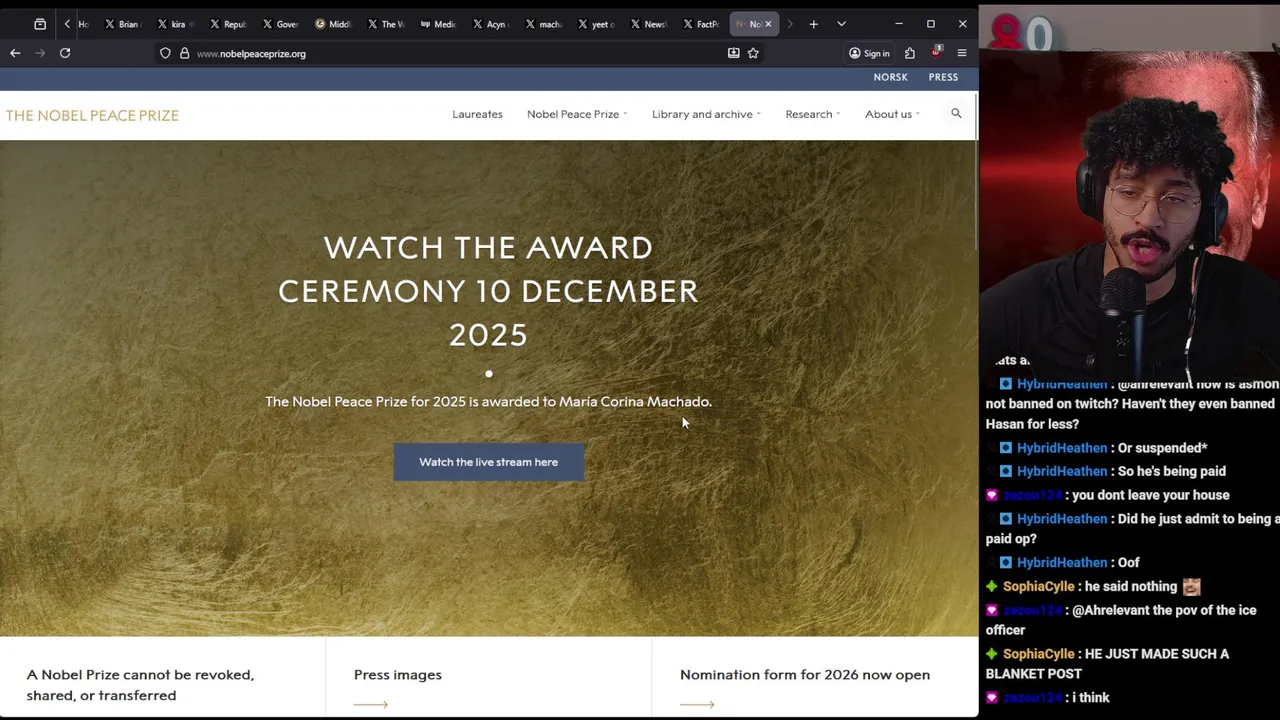Image resolution: width=1280 pixels, height=720 pixels.
Task: Switch to the Middl tab
Action: (x=332, y=24)
